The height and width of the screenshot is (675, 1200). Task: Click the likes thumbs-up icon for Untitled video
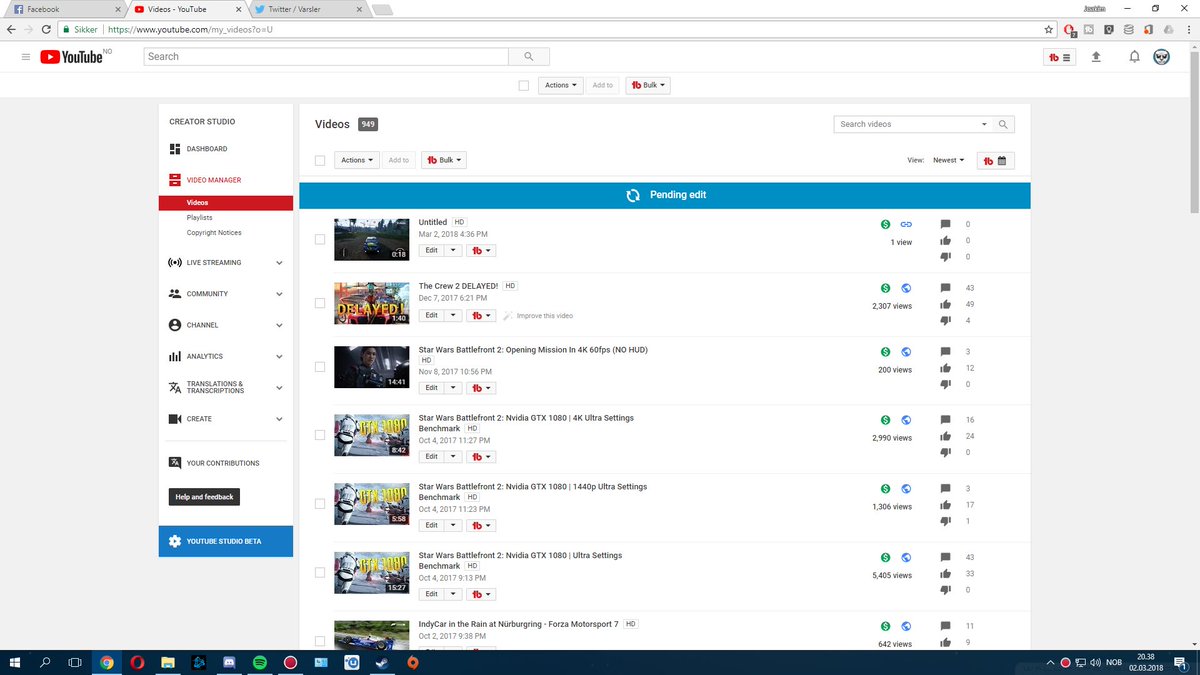pos(946,240)
